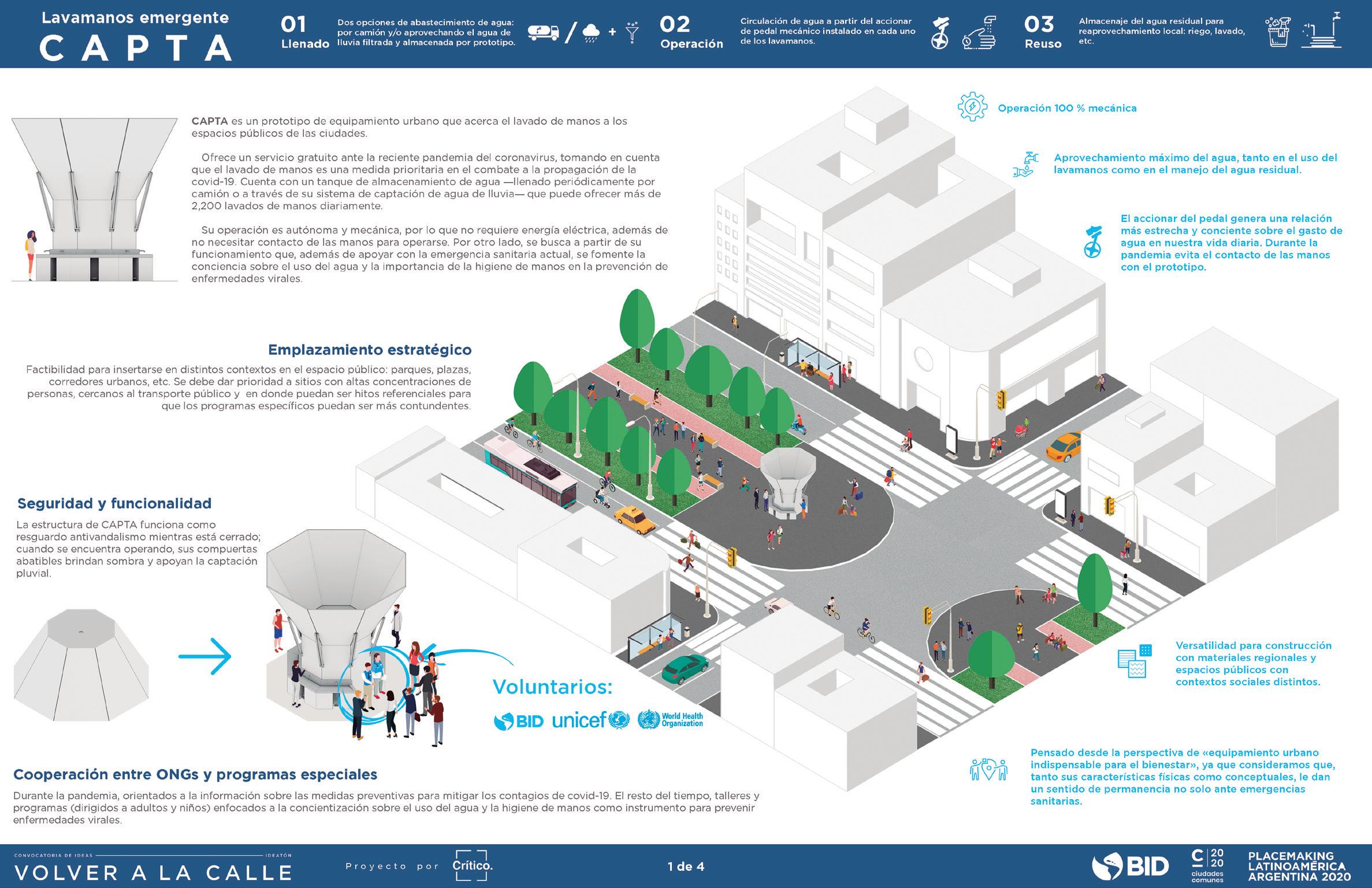Click the materials documents icon near Versatilidad
Image resolution: width=1372 pixels, height=888 pixels.
(x=1135, y=661)
